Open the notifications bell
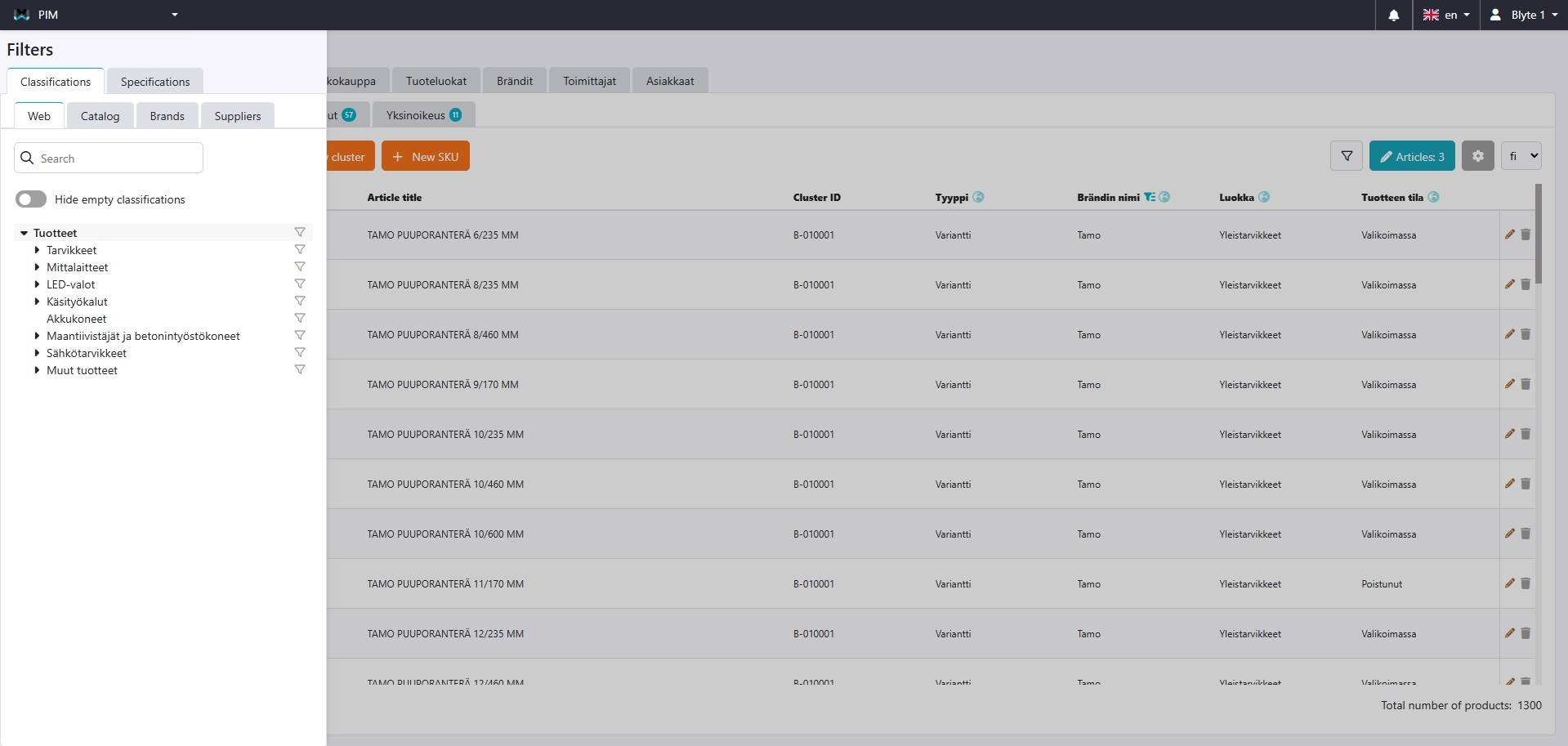 pyautogui.click(x=1393, y=15)
